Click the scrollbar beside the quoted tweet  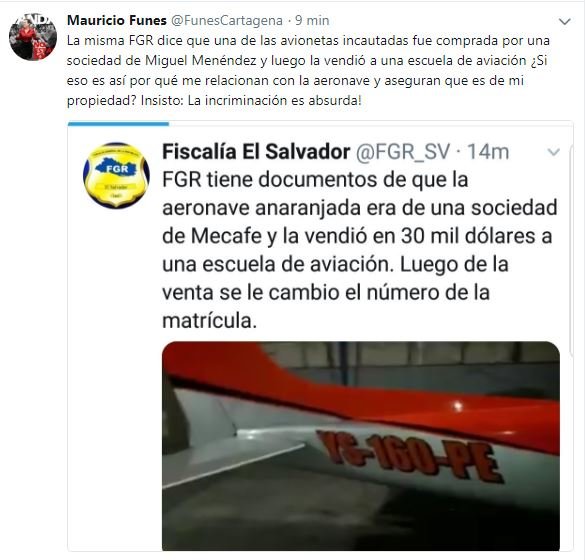tap(571, 250)
